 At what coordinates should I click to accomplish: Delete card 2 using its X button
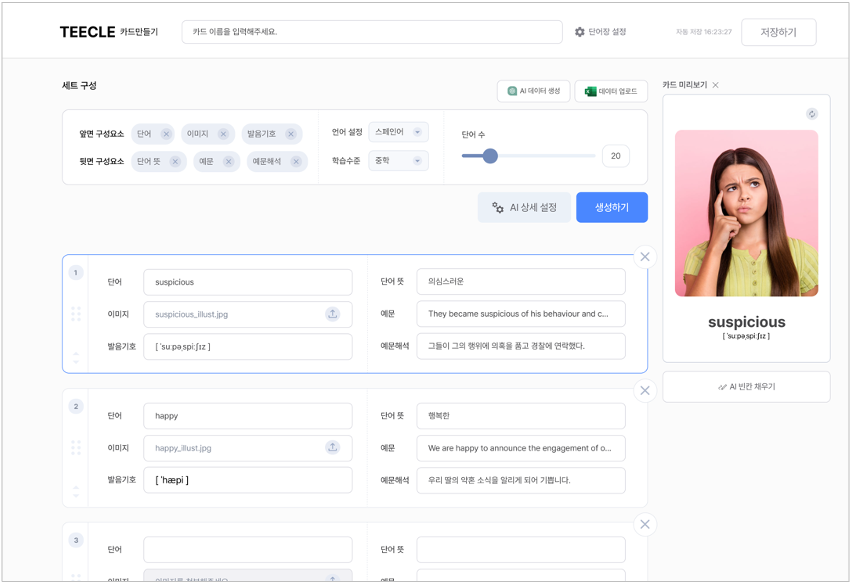(x=644, y=390)
